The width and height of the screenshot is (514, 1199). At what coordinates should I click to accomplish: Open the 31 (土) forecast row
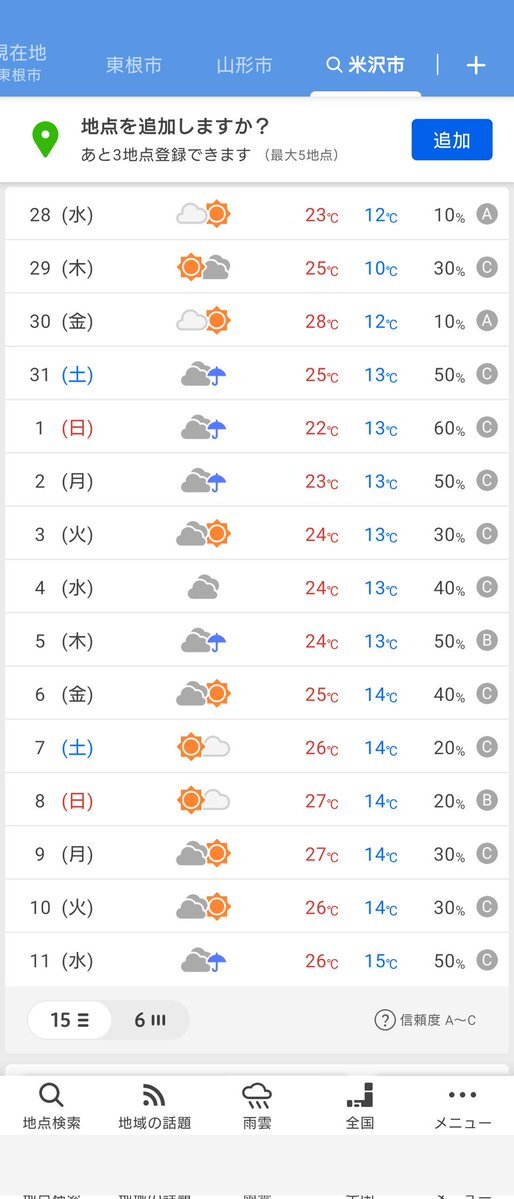pos(257,374)
